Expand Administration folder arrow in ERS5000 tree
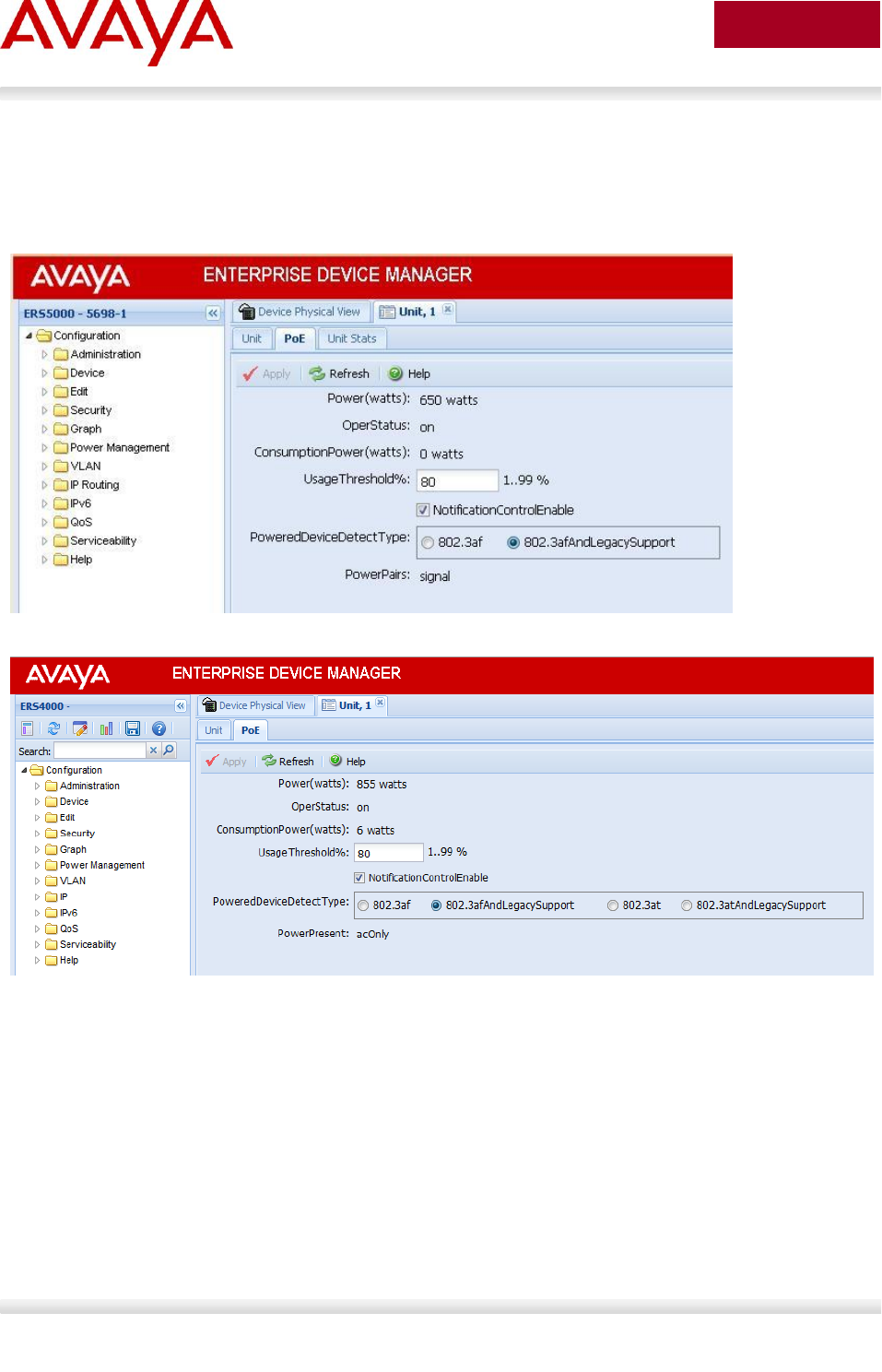Screen dimensions: 882x1372 tap(44, 354)
